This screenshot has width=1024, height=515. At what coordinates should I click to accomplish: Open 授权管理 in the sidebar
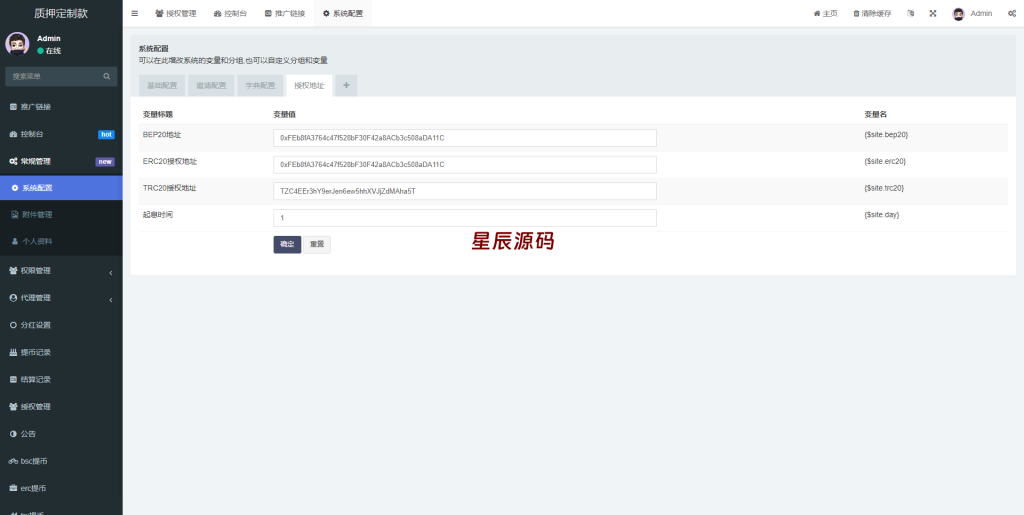(x=61, y=407)
